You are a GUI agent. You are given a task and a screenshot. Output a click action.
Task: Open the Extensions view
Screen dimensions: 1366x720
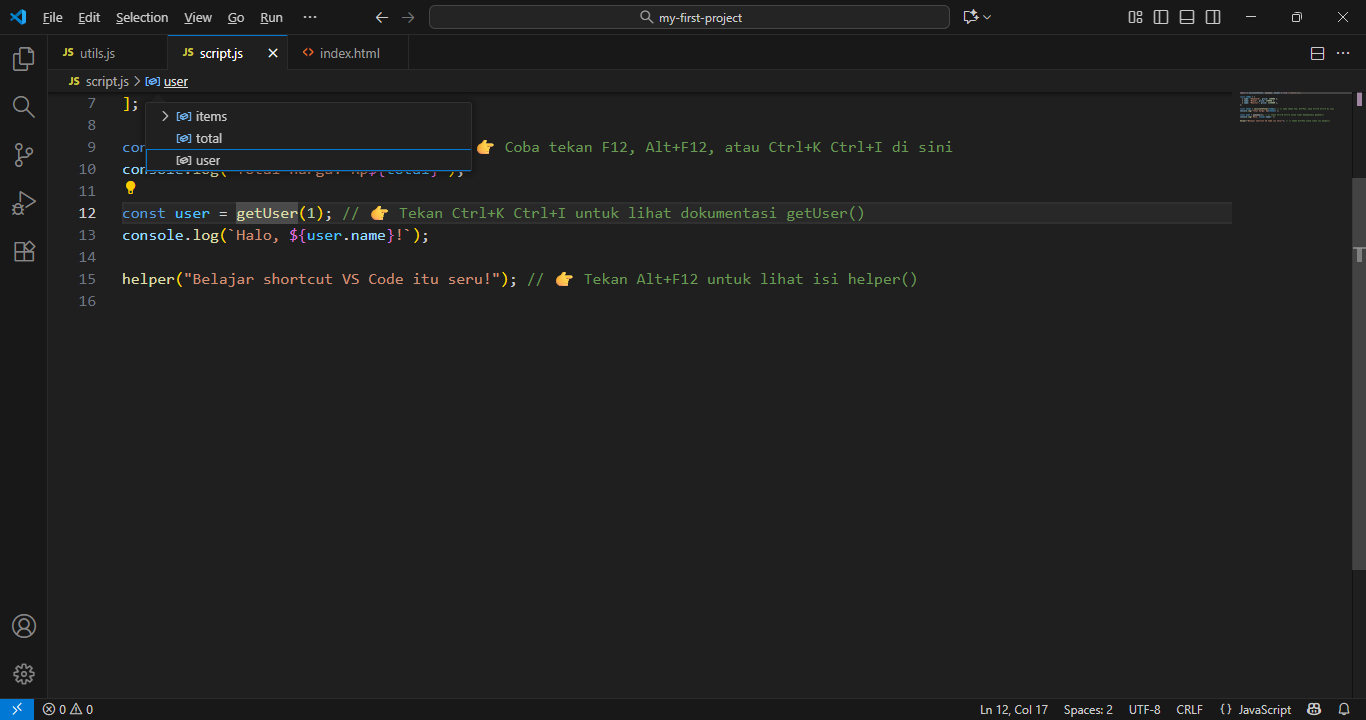23,251
